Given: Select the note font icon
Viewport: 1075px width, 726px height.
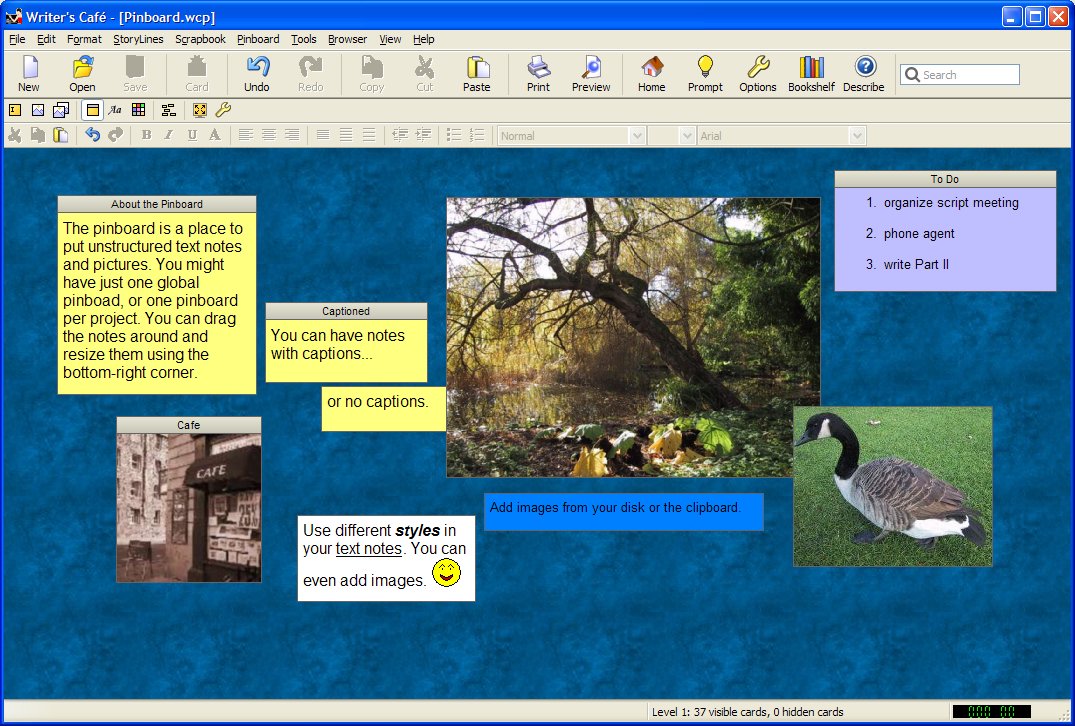Looking at the screenshot, I should (x=115, y=110).
